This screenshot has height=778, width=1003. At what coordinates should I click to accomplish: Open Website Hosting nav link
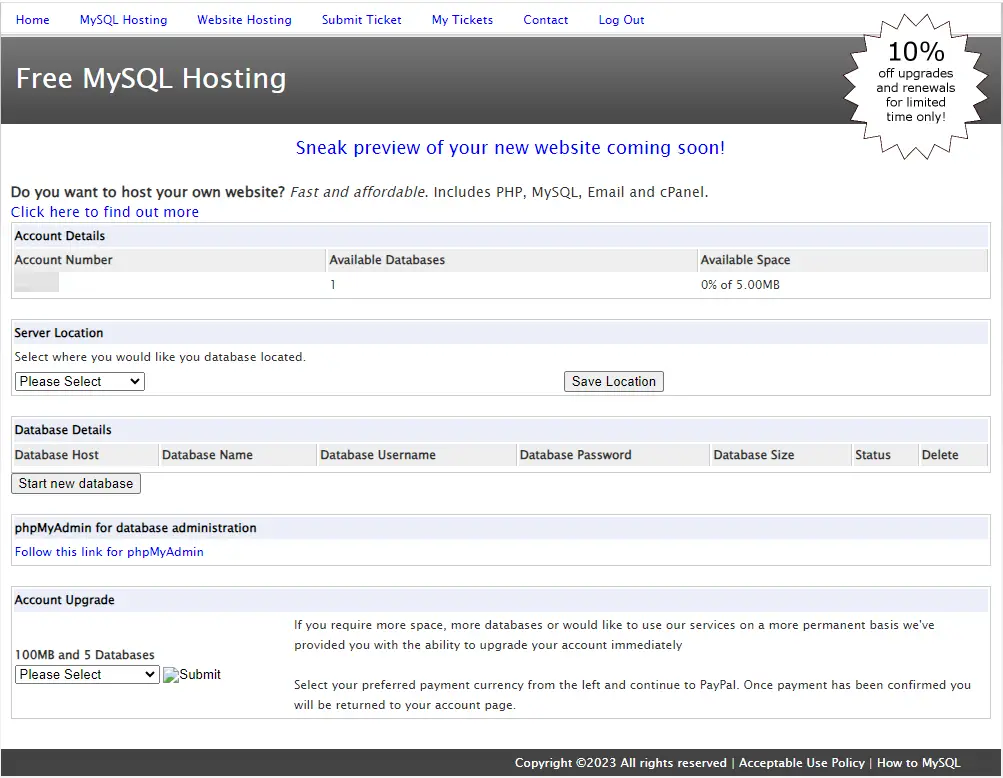pyautogui.click(x=244, y=20)
